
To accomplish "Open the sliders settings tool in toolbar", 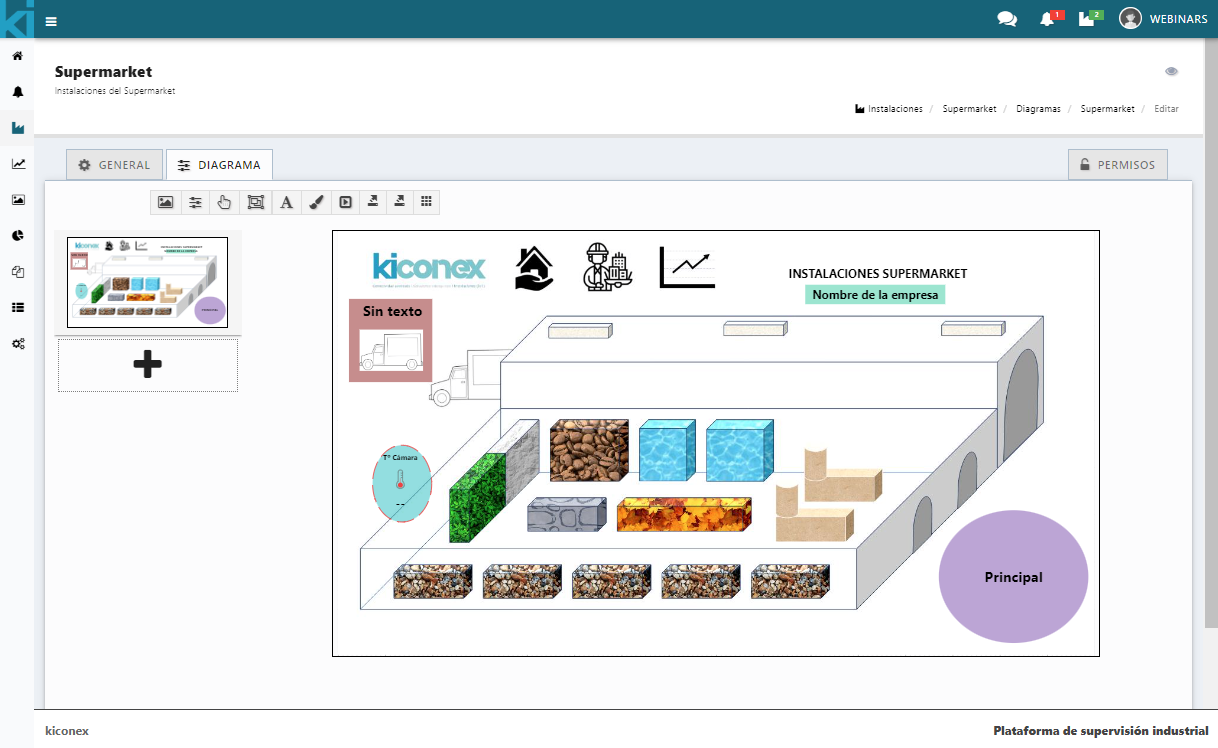I will click(195, 202).
